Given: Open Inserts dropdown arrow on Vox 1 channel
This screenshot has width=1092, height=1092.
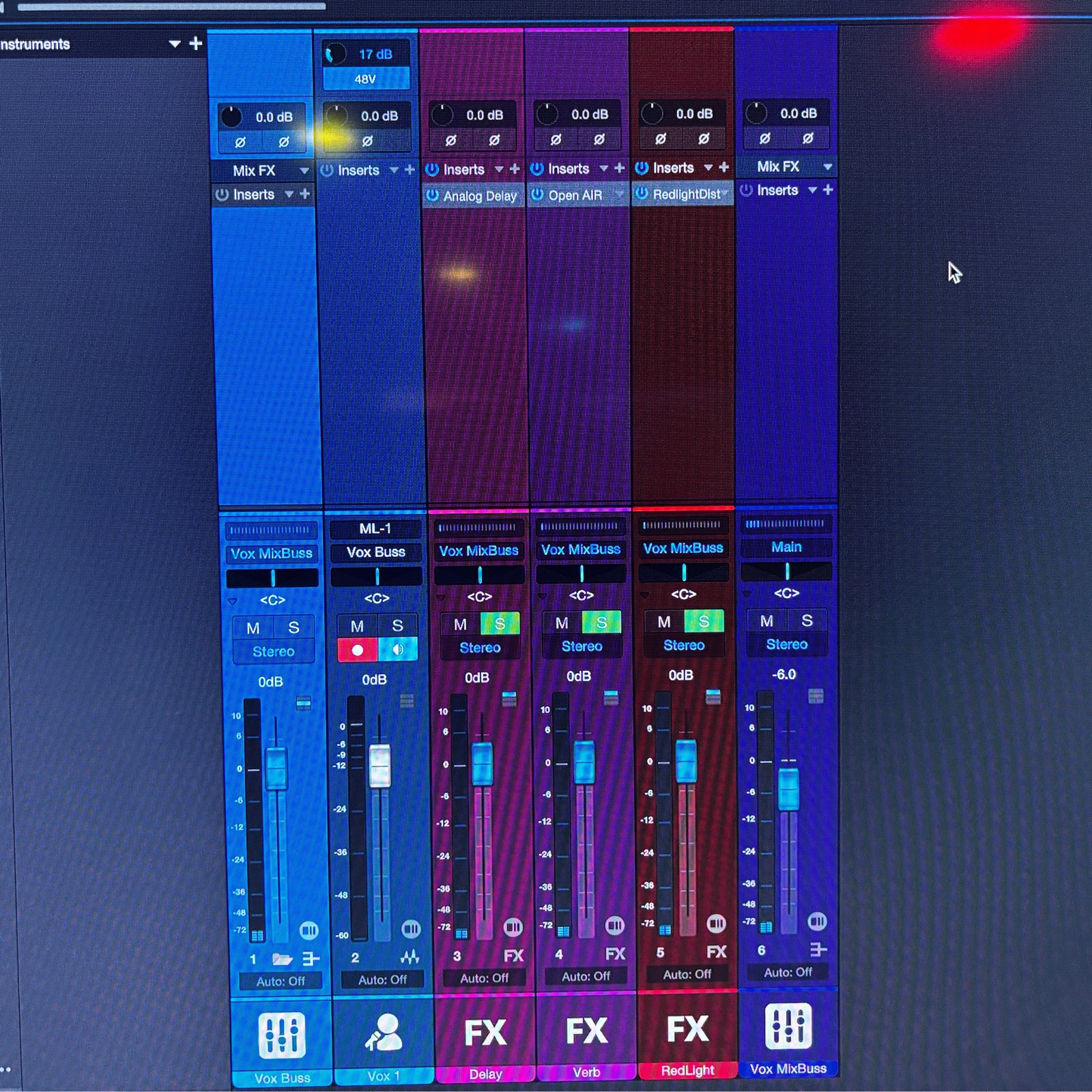Looking at the screenshot, I should [x=394, y=170].
